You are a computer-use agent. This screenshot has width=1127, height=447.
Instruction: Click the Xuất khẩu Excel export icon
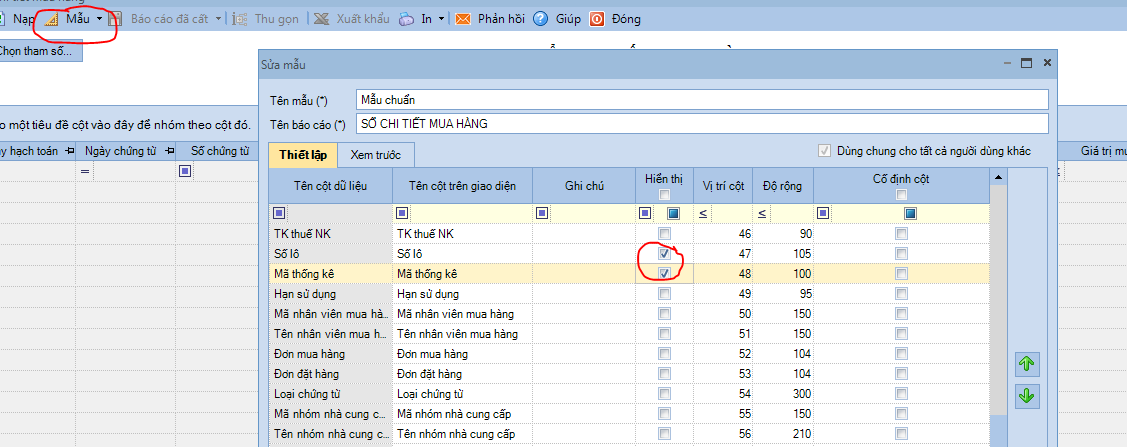tap(320, 19)
